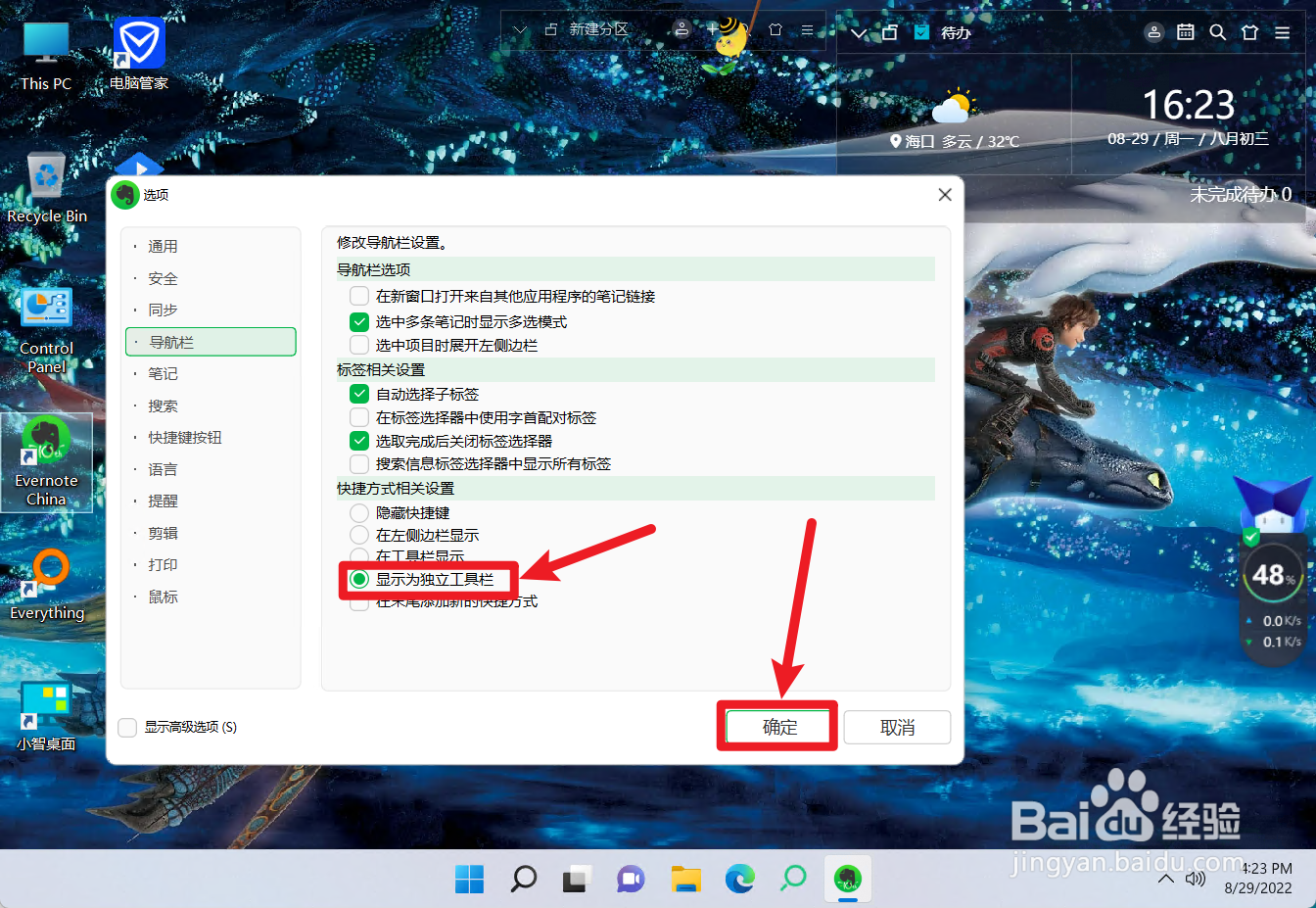Collapse the 新建分区 widget chevron
This screenshot has width=1316, height=908.
(x=521, y=30)
